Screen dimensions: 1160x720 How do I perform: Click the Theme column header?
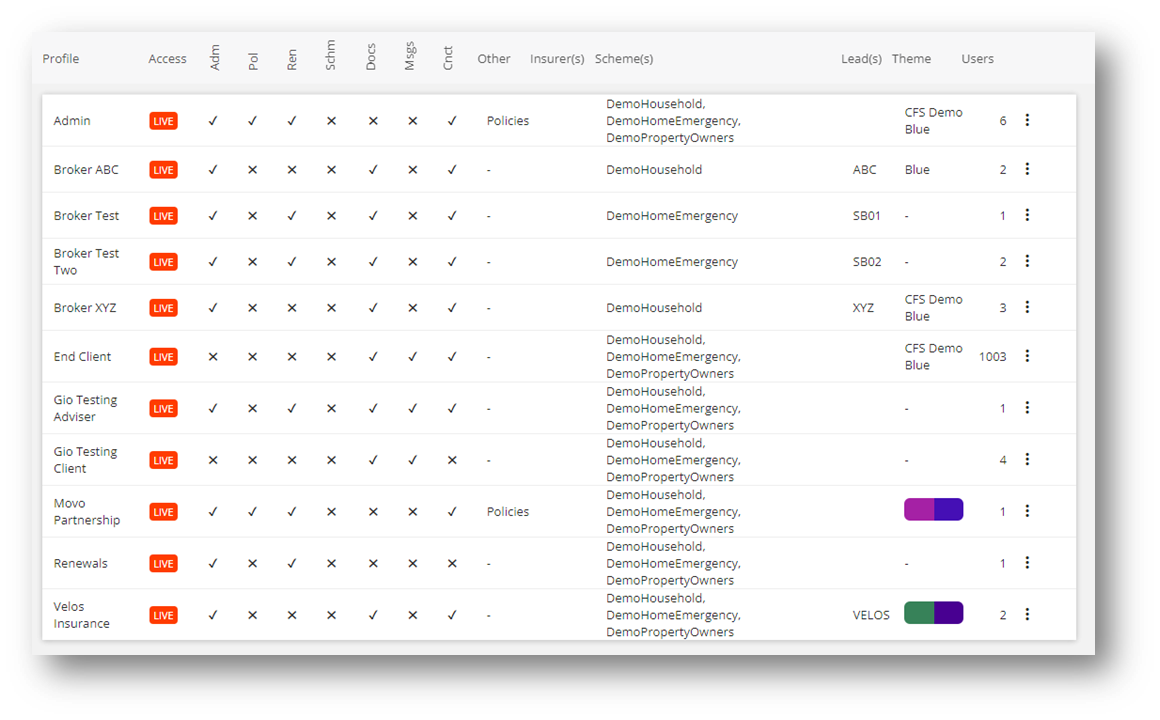point(911,58)
